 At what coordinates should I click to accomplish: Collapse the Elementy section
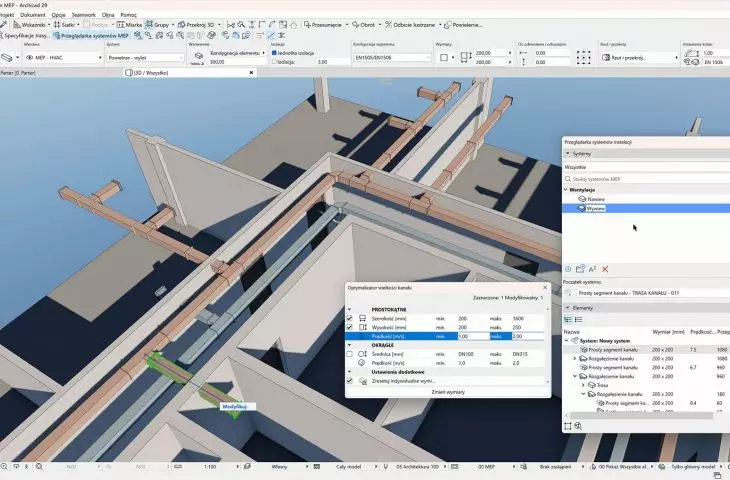(x=568, y=308)
